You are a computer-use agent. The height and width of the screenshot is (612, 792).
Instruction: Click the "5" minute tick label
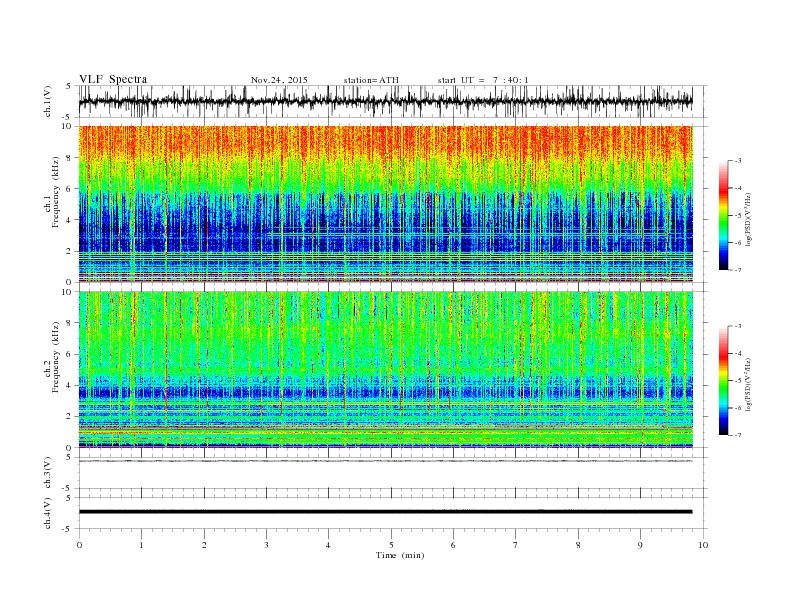(391, 545)
